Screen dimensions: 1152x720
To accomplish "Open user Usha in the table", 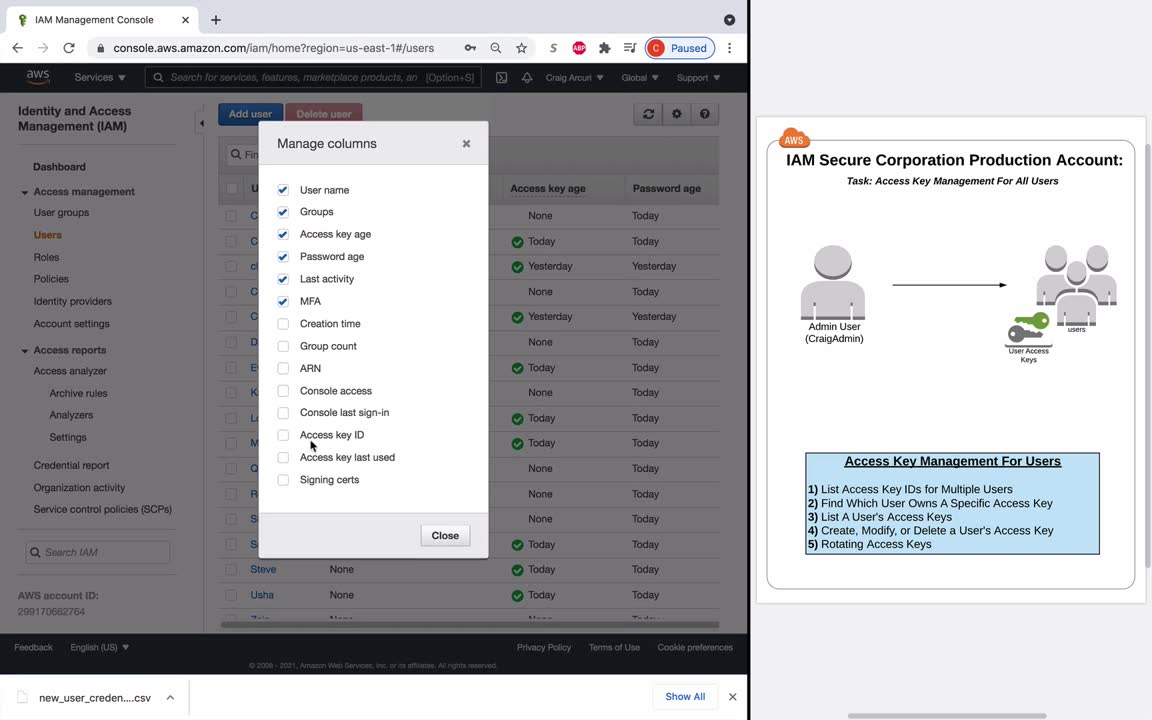I will point(262,595).
